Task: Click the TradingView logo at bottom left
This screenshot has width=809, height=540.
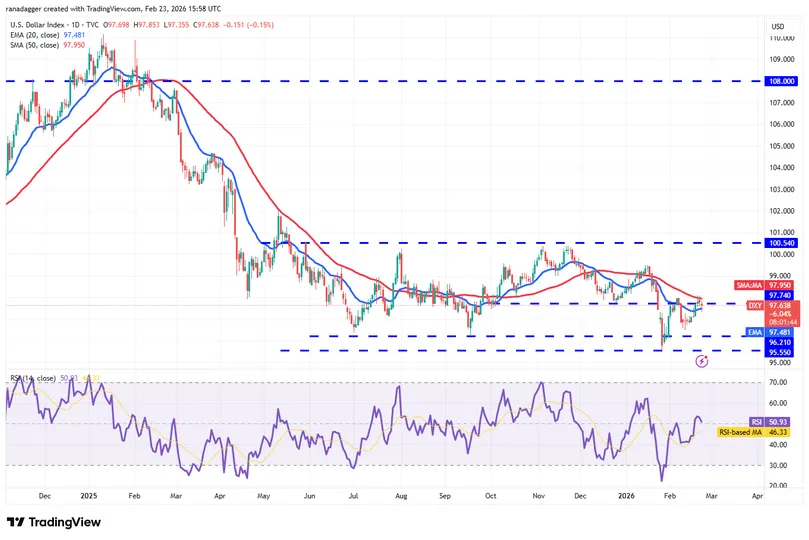Action: pyautogui.click(x=54, y=522)
